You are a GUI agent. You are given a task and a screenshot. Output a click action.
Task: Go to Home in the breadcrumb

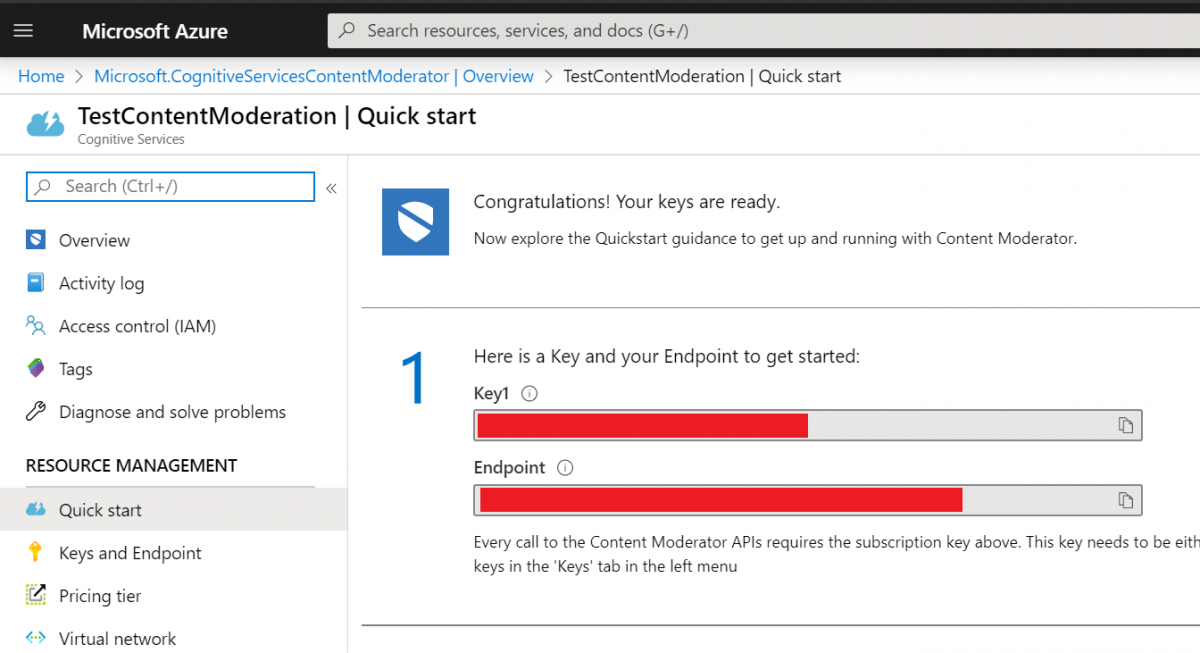[41, 76]
